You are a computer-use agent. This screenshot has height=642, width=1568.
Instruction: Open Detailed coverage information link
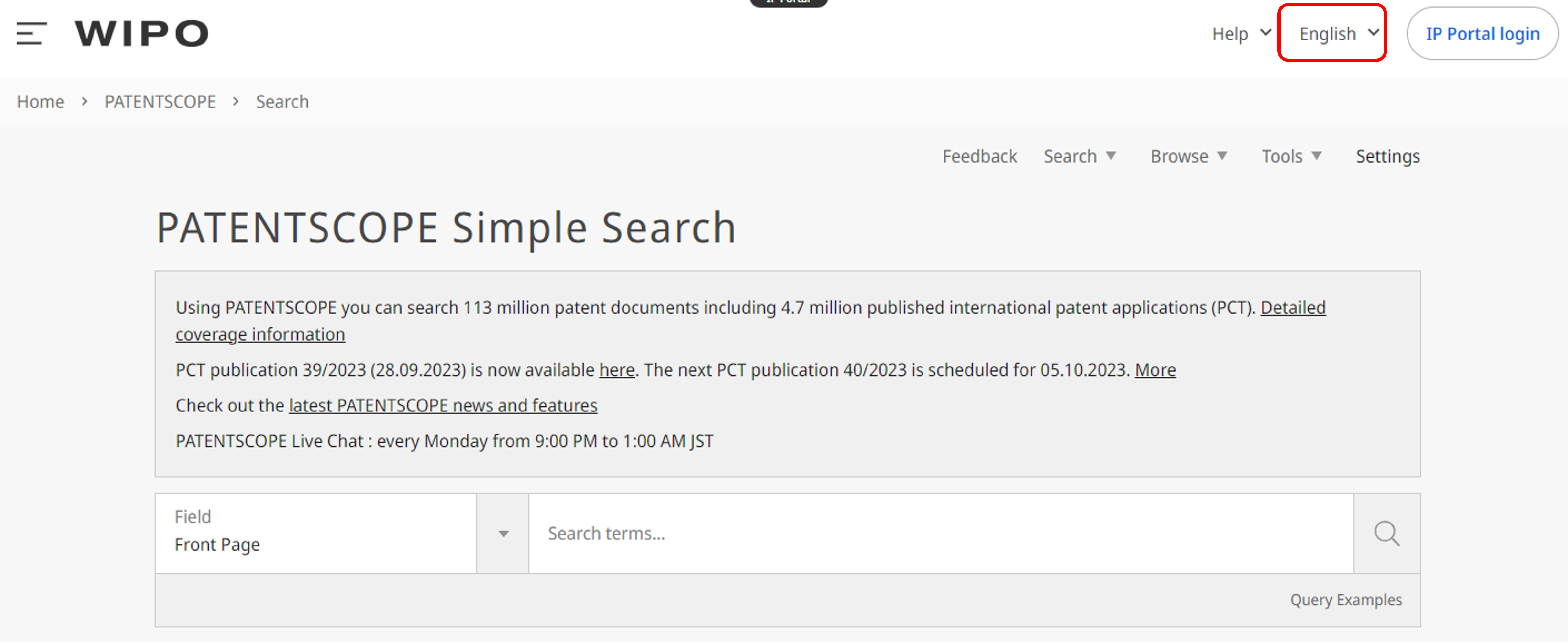tap(1292, 308)
